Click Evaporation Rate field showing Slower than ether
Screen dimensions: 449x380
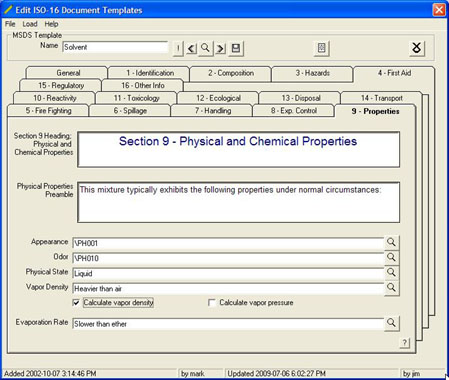(228, 324)
